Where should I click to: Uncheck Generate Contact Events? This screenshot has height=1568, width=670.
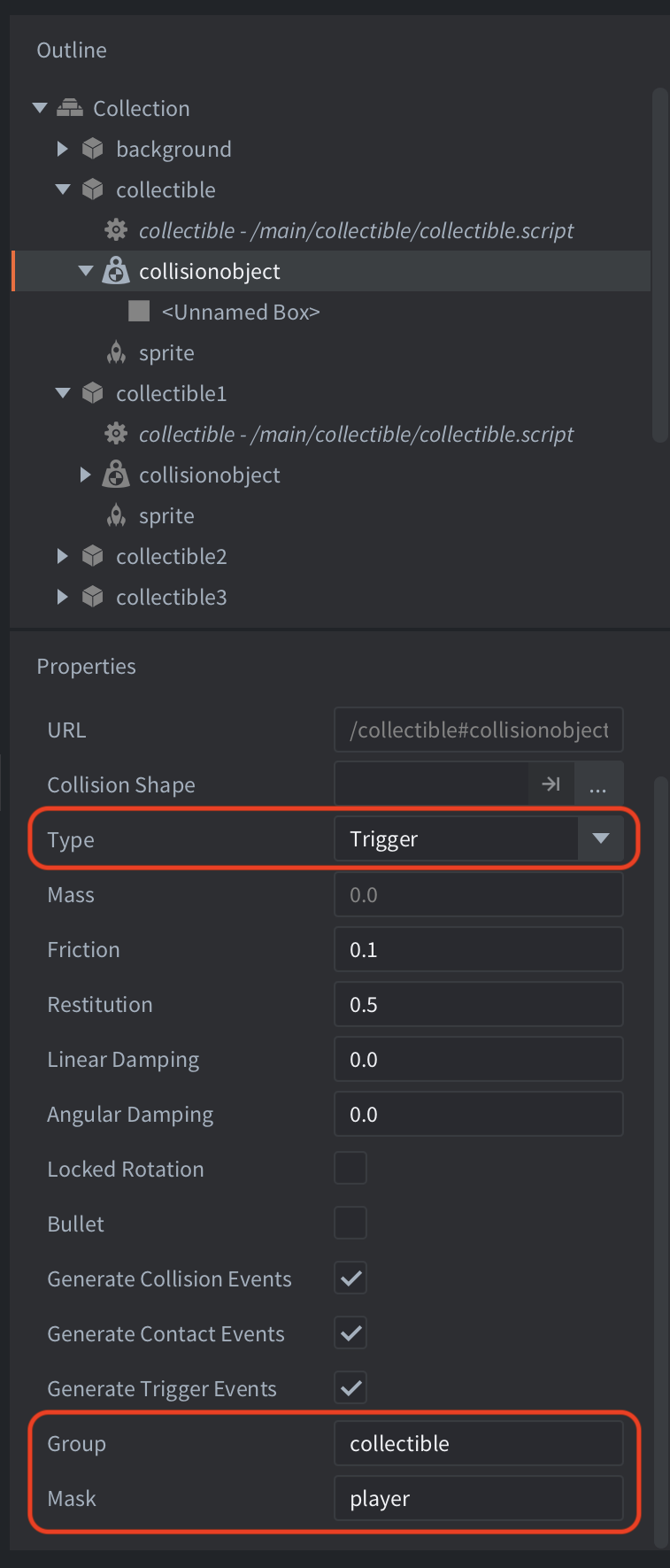(x=350, y=1332)
